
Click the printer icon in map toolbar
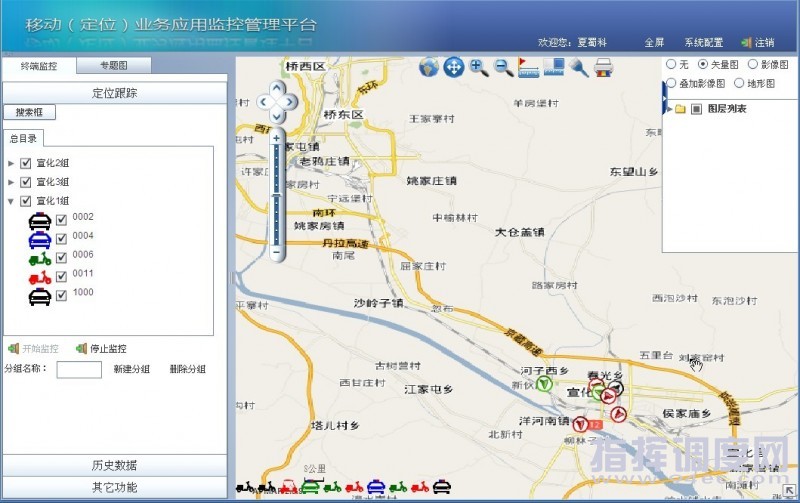coord(604,67)
